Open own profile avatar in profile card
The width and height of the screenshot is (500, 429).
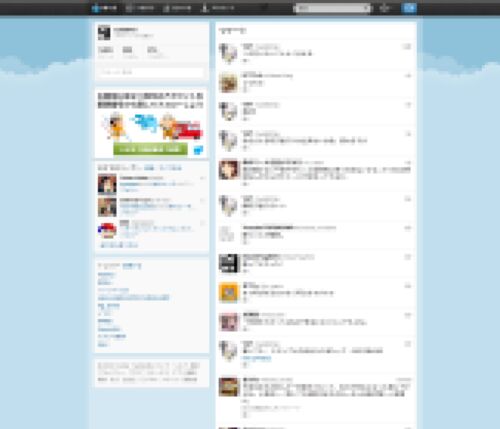[x=104, y=33]
